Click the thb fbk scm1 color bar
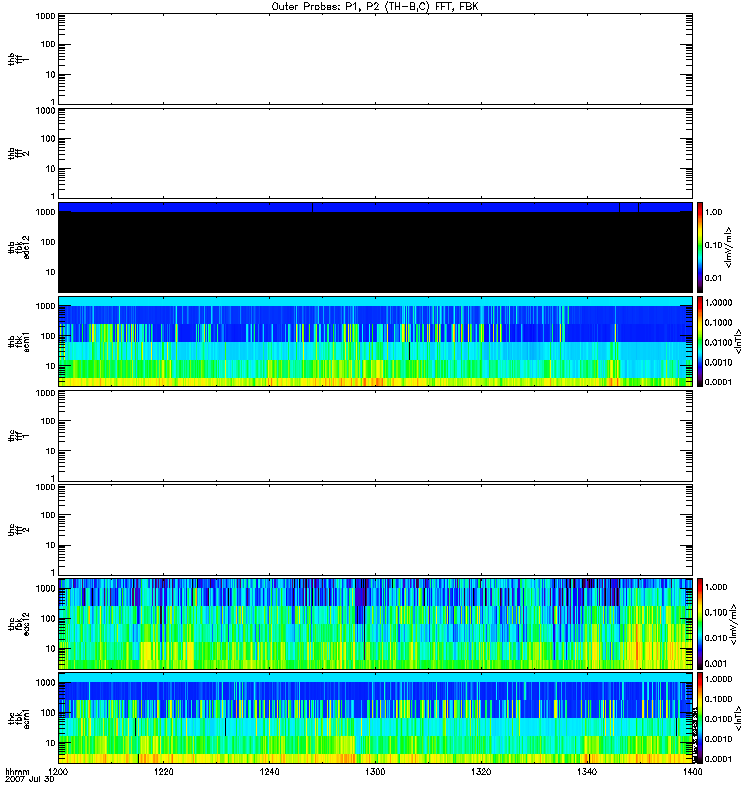 click(700, 341)
